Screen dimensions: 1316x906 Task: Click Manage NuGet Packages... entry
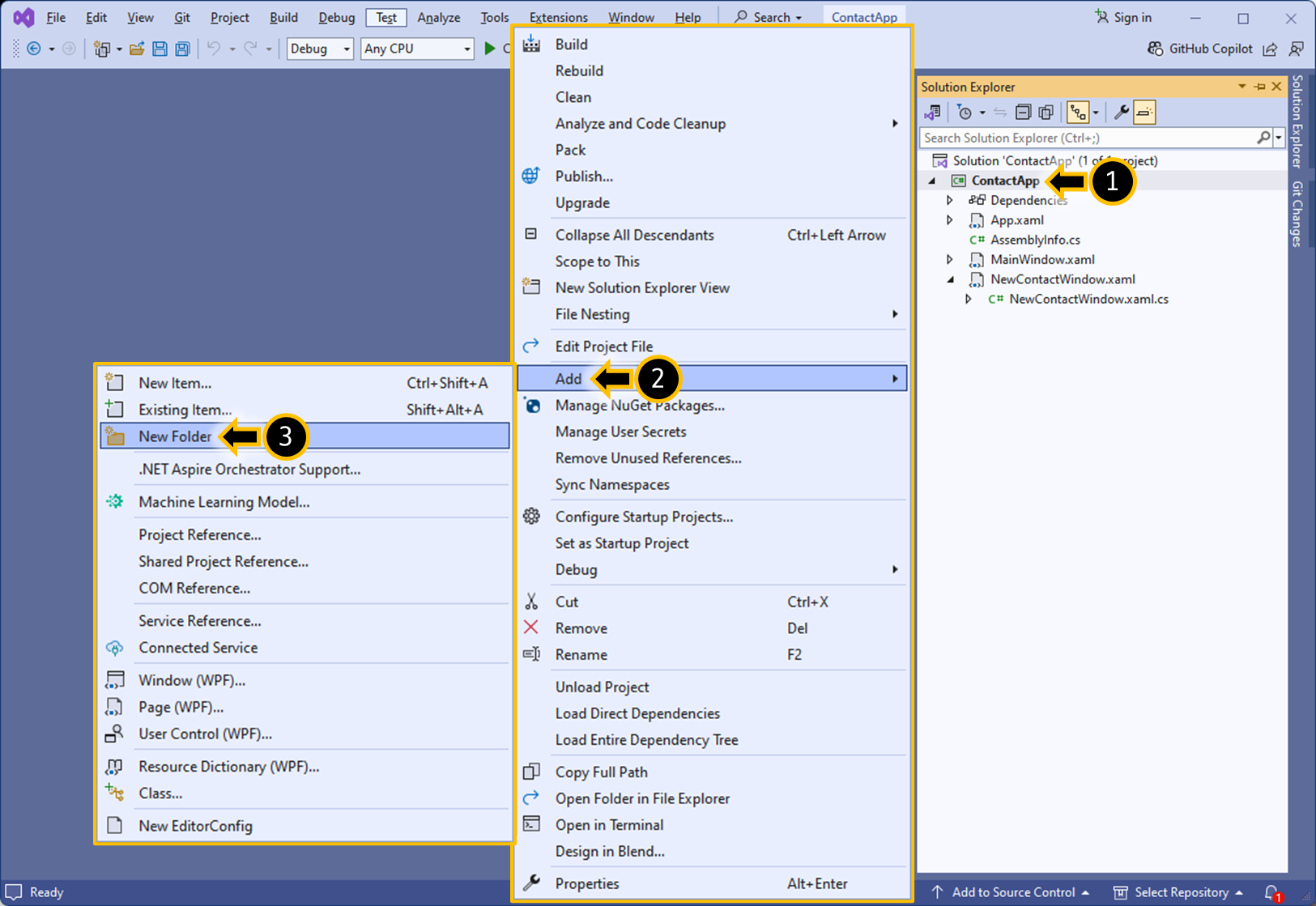pos(712,406)
